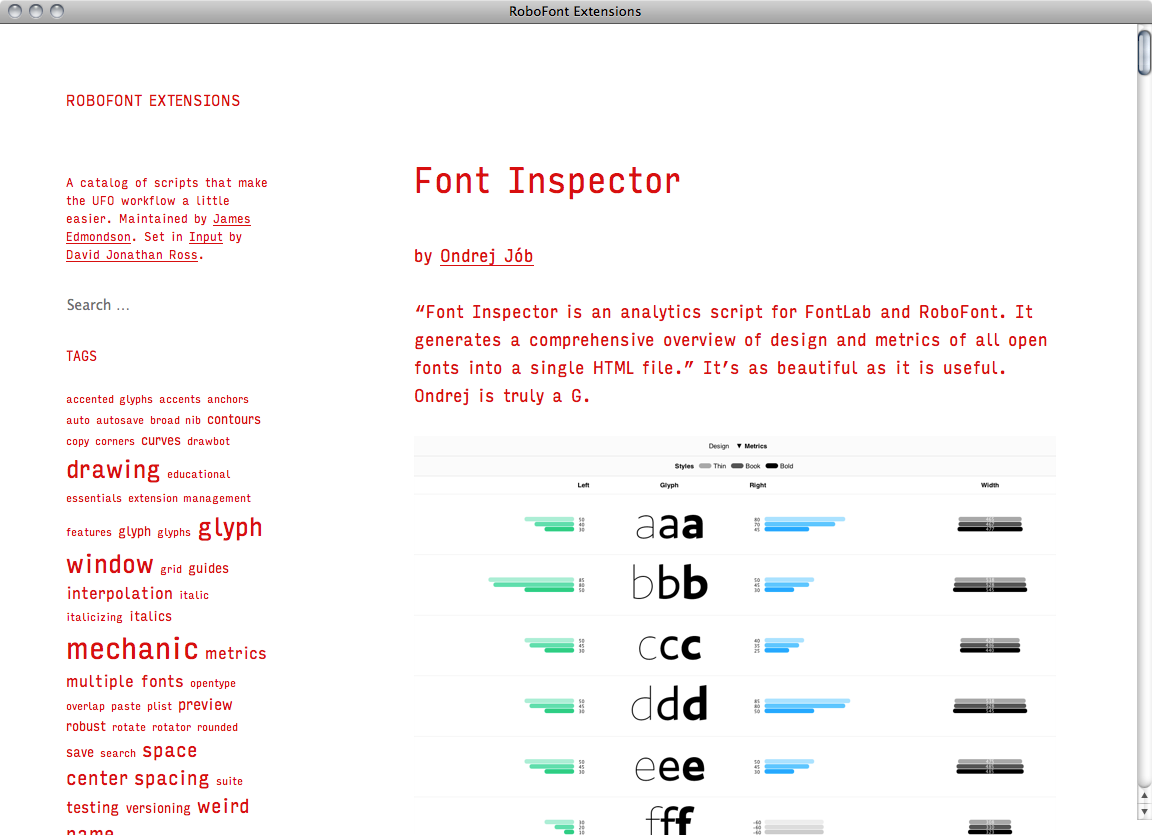Image resolution: width=1152 pixels, height=835 pixels.
Task: Select the 'paste' tag
Action: pyautogui.click(x=126, y=706)
